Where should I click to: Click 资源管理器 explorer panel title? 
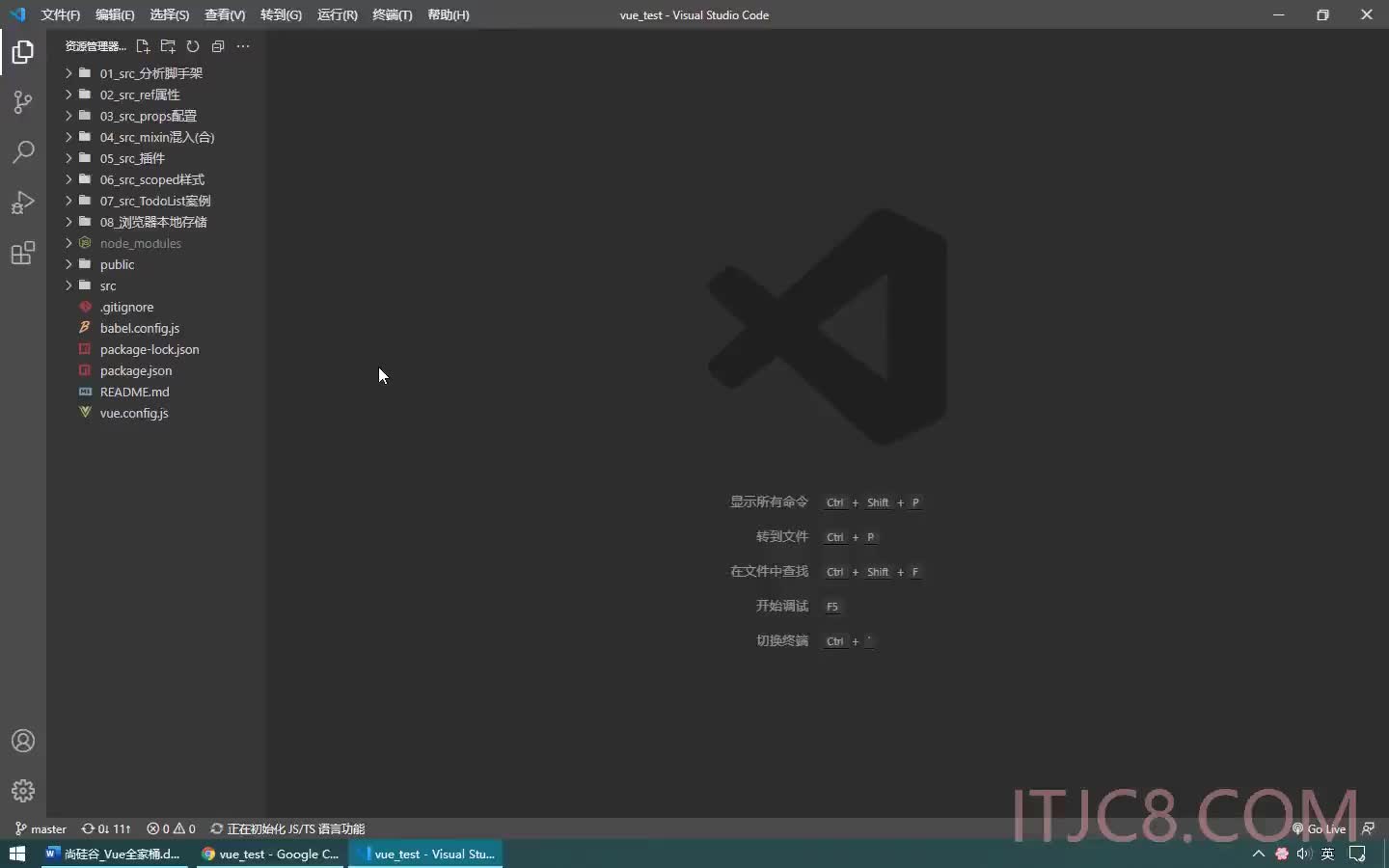95,46
